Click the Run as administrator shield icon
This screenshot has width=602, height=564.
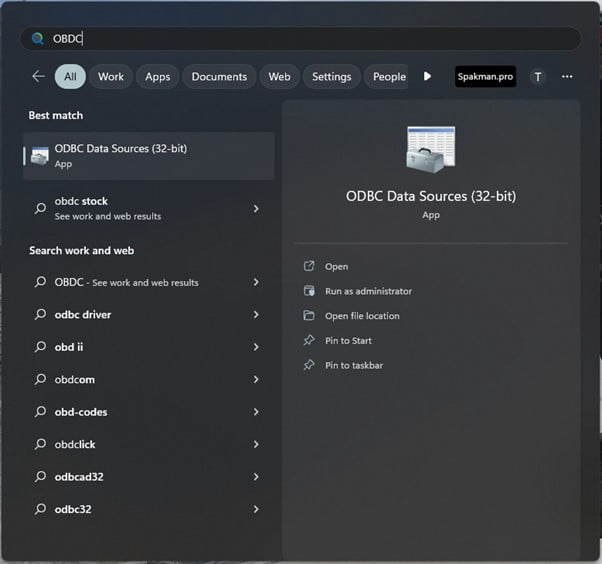(x=309, y=291)
